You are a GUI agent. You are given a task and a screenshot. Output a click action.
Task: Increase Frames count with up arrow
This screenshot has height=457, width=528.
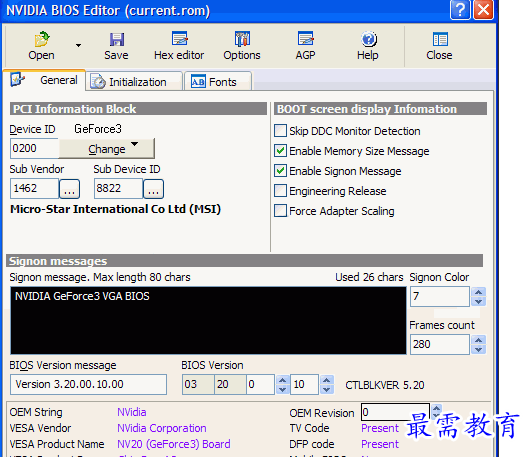point(479,340)
